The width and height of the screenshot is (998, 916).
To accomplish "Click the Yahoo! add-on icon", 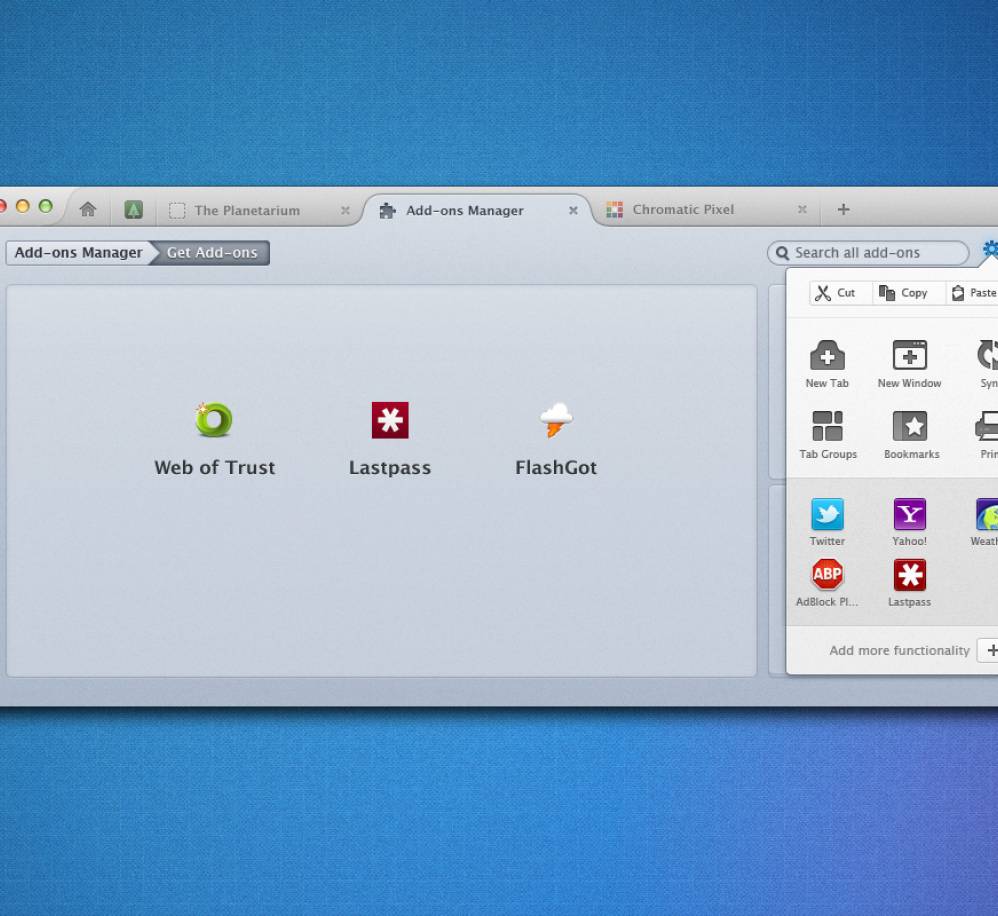I will pyautogui.click(x=909, y=515).
